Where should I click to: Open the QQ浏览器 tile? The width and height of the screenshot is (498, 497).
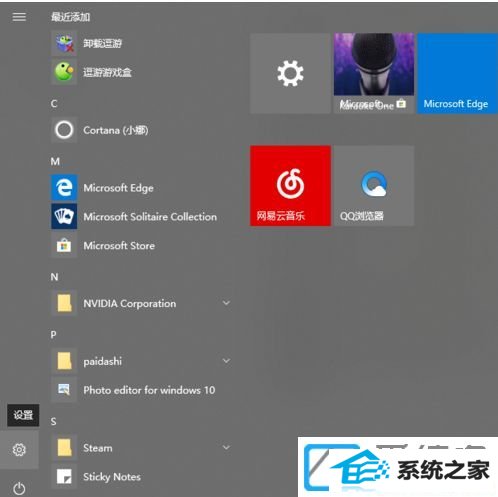pos(374,186)
